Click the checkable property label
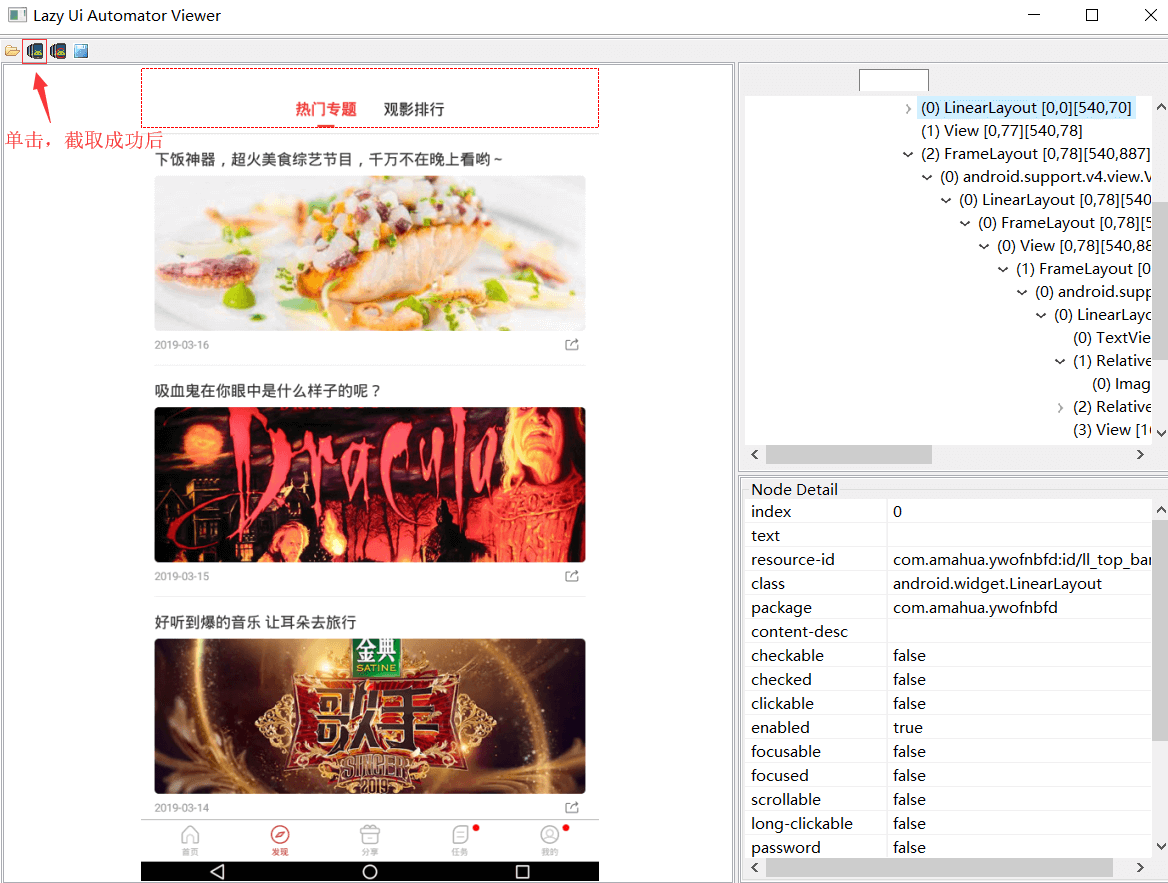1168x883 pixels. click(787, 656)
